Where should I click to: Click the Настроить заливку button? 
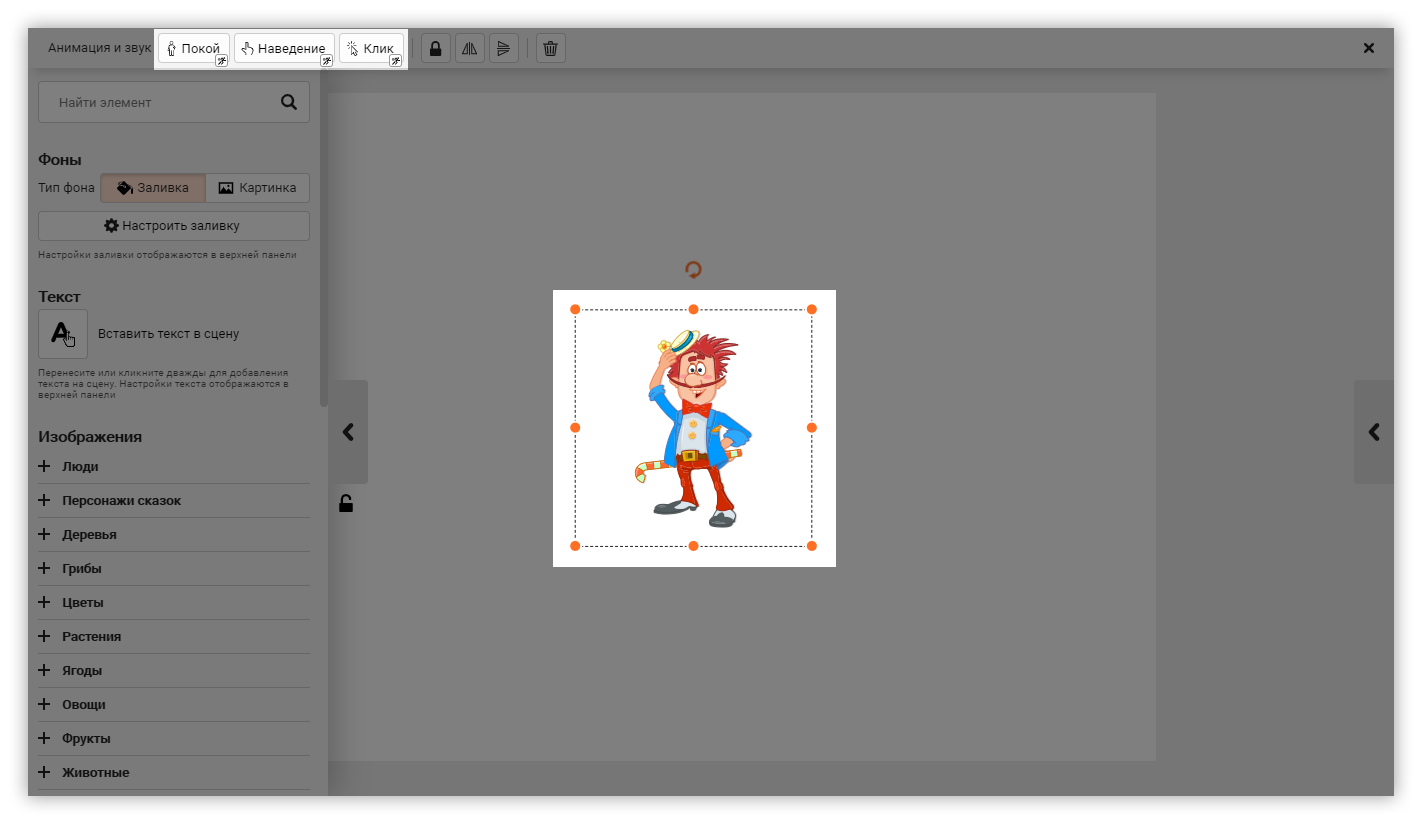click(173, 226)
